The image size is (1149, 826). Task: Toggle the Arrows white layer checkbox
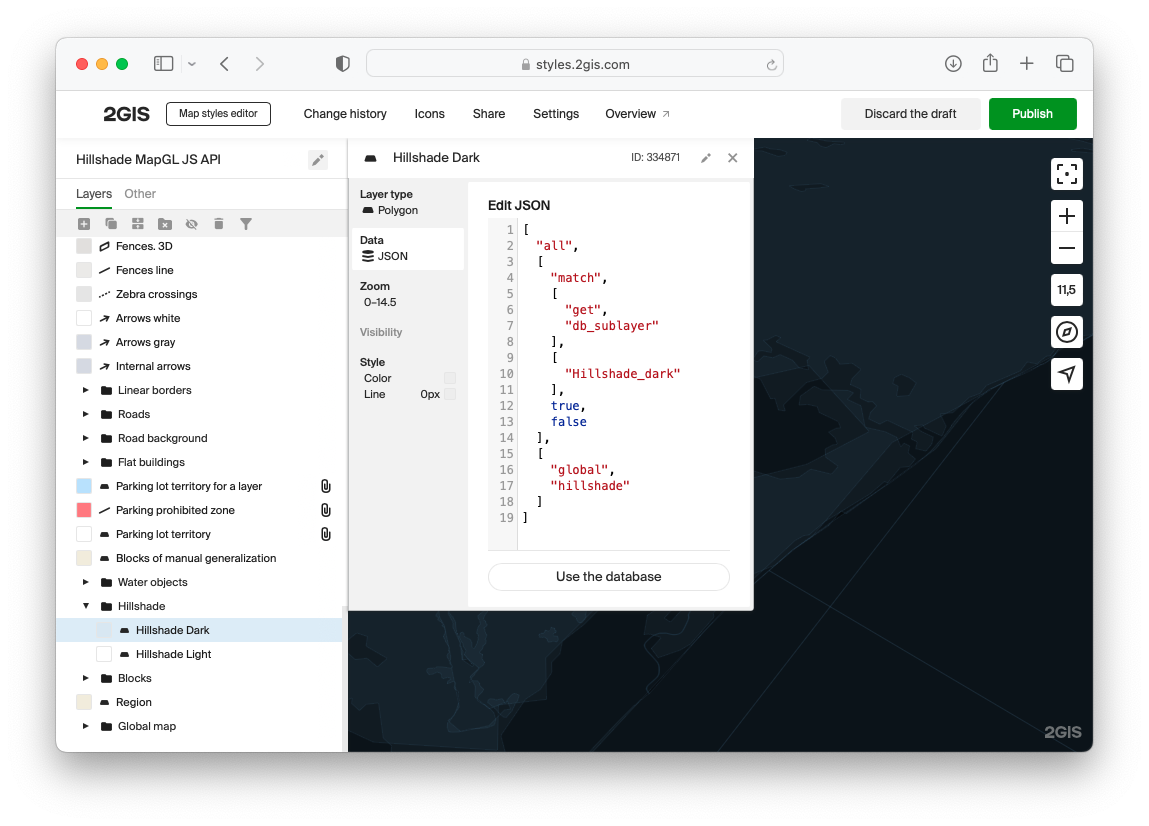coord(84,318)
